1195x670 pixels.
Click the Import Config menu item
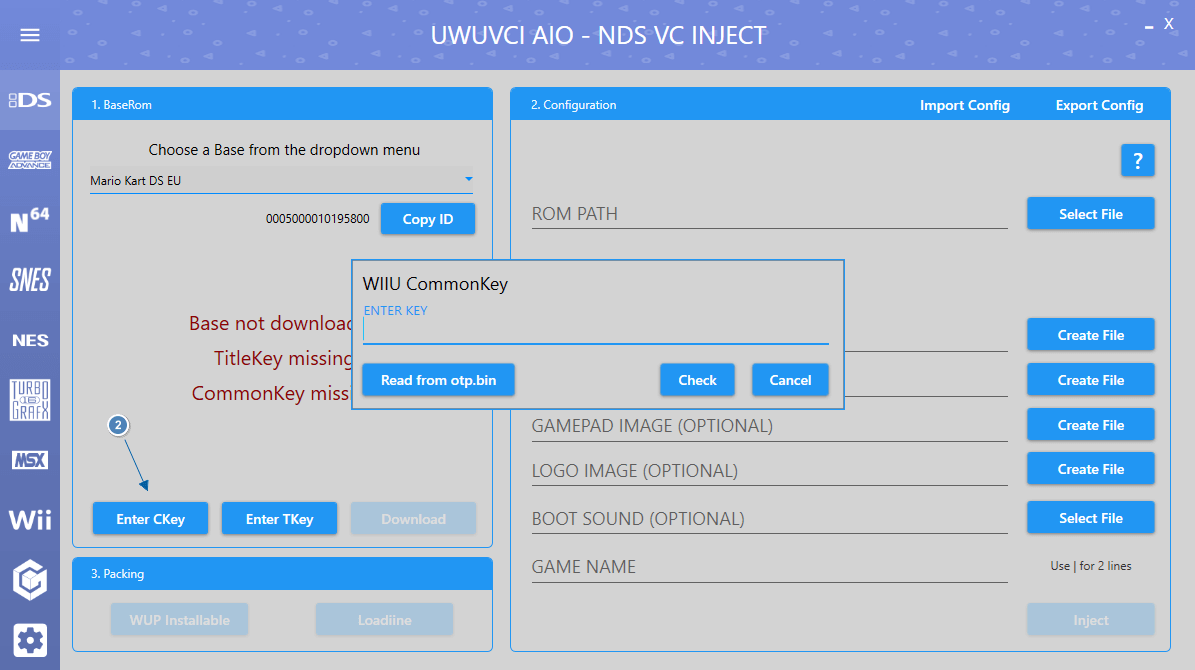click(x=964, y=105)
